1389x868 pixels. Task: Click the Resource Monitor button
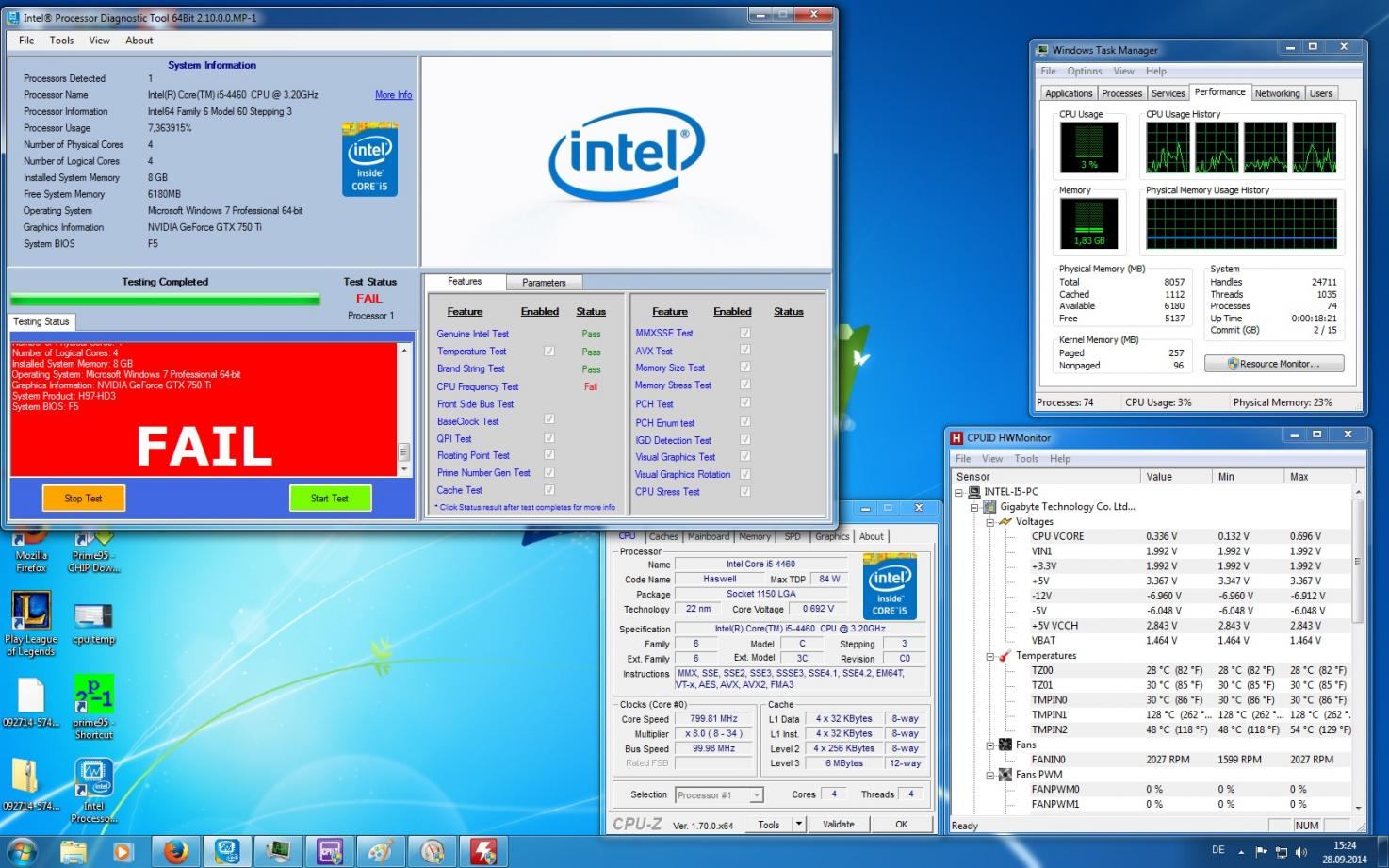(1273, 363)
